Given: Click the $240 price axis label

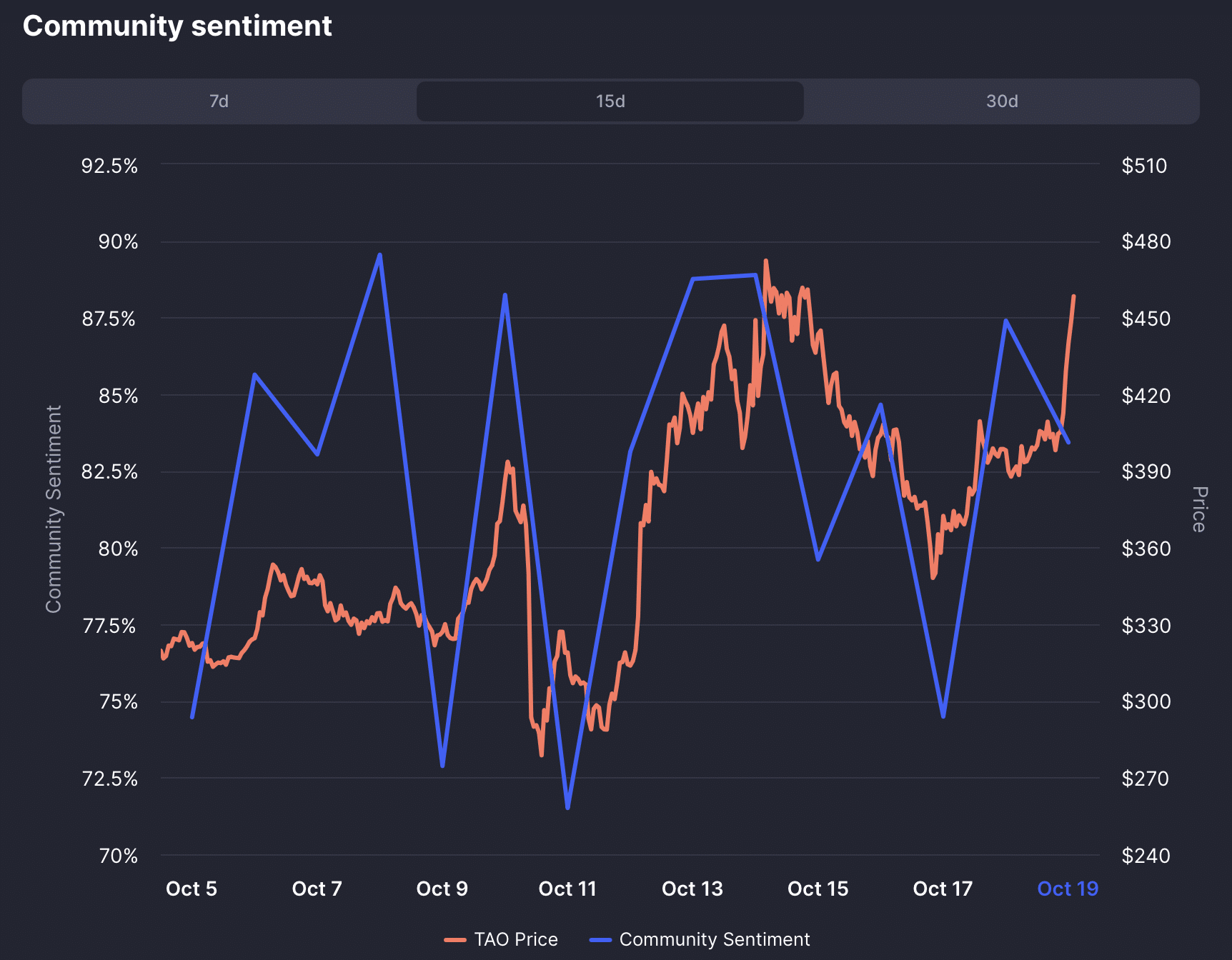Looking at the screenshot, I should tap(1146, 856).
